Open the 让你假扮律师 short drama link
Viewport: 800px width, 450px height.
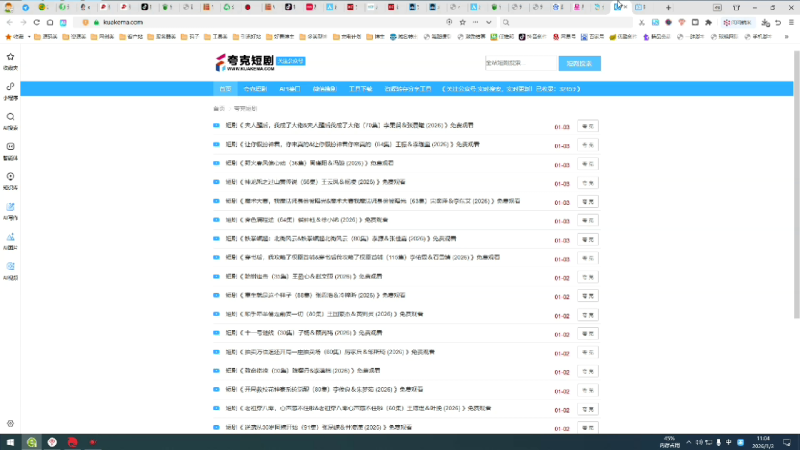[x=353, y=144]
